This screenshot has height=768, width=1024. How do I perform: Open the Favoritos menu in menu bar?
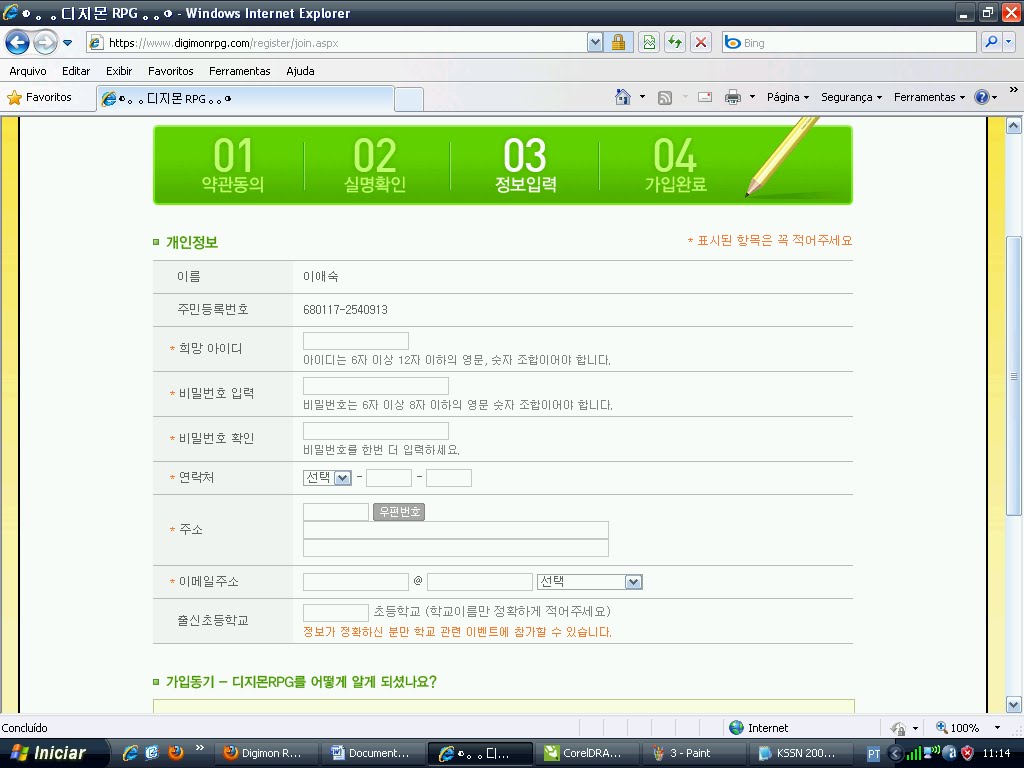pyautogui.click(x=170, y=71)
